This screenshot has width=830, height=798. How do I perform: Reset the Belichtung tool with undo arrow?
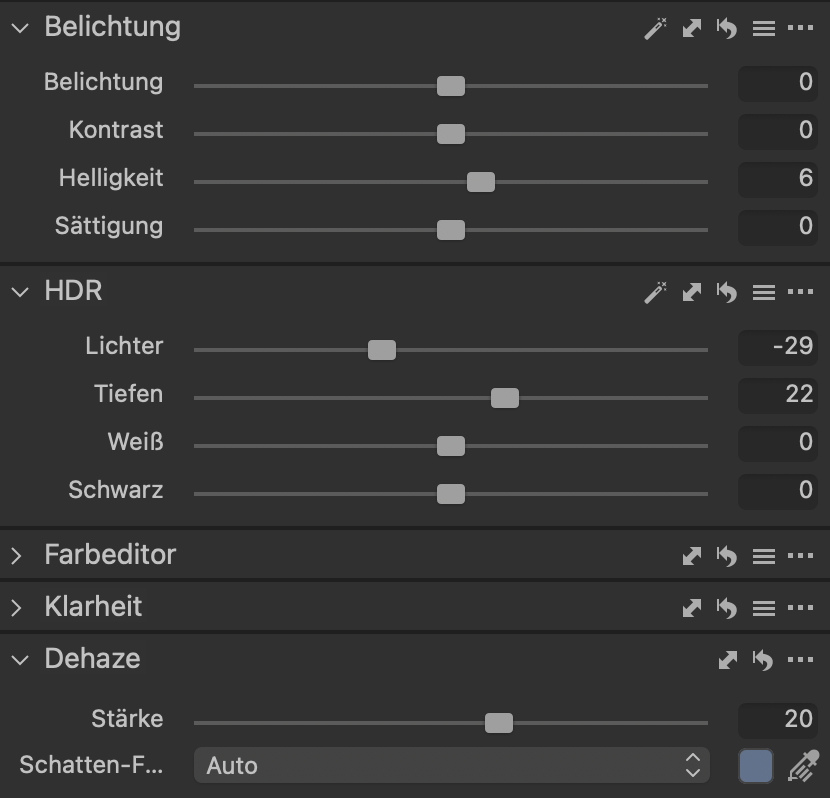727,29
